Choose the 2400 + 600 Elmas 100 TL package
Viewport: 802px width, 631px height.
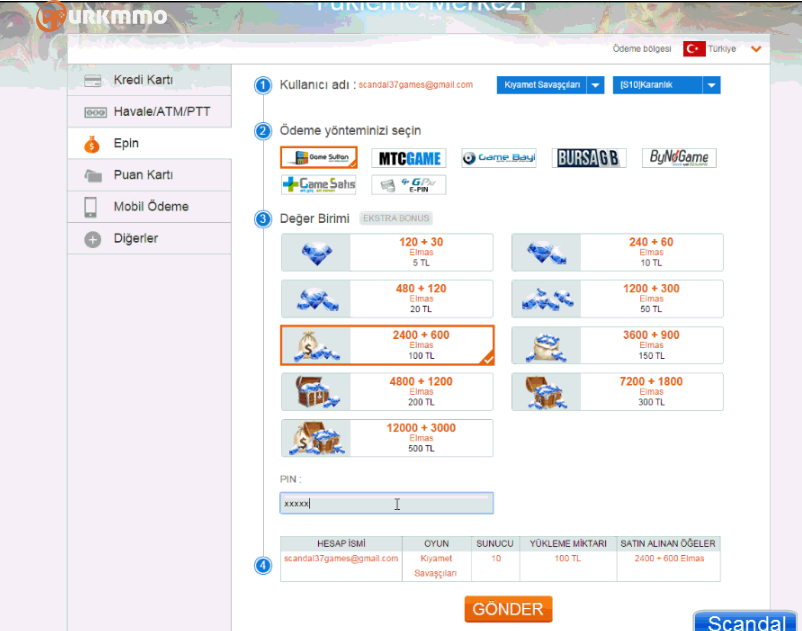click(387, 345)
